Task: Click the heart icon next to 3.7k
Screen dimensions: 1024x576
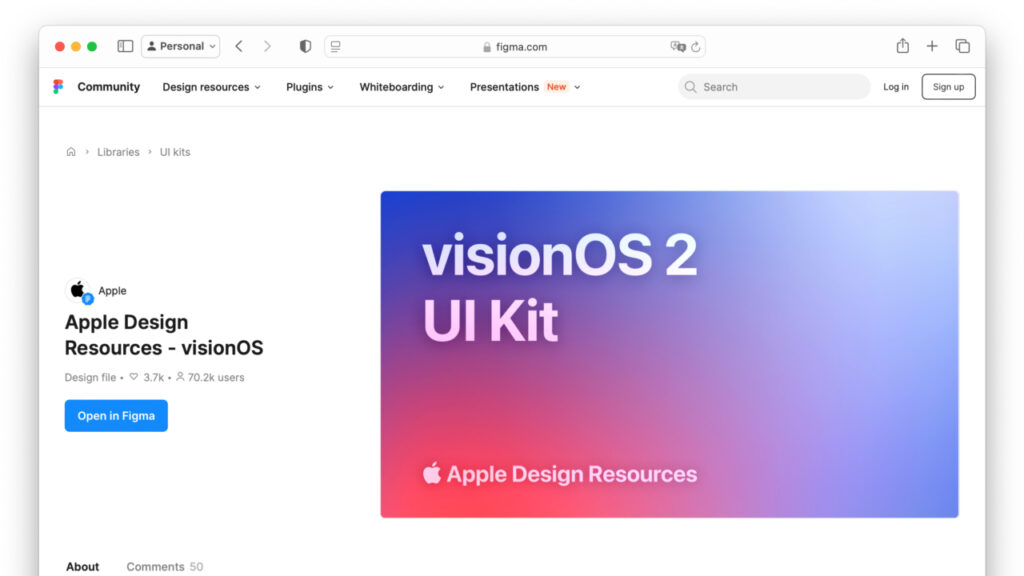Action: pyautogui.click(x=134, y=377)
